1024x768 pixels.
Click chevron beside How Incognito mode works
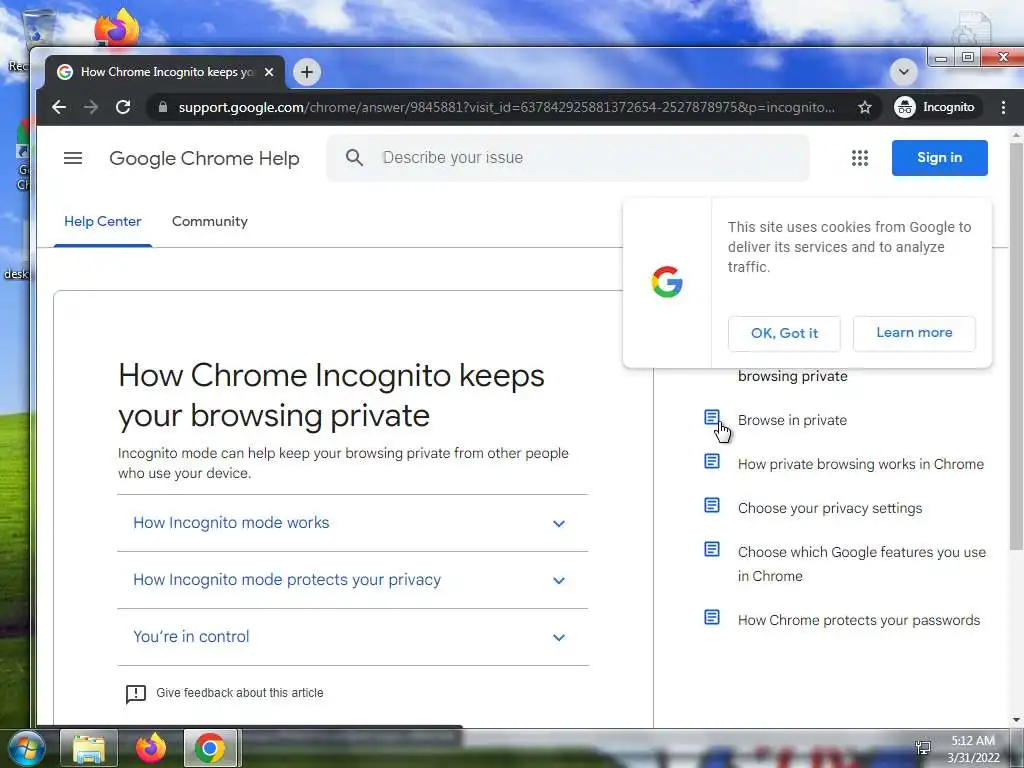(x=558, y=524)
